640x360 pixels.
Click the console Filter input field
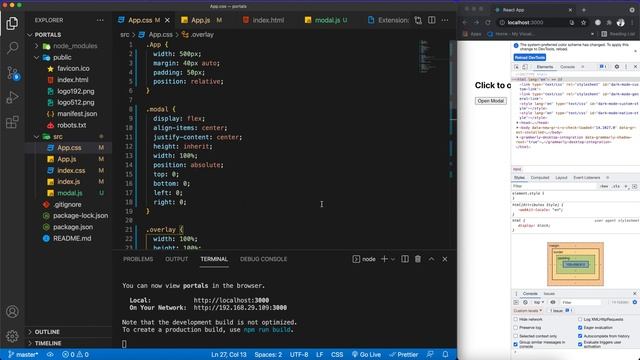coord(581,302)
